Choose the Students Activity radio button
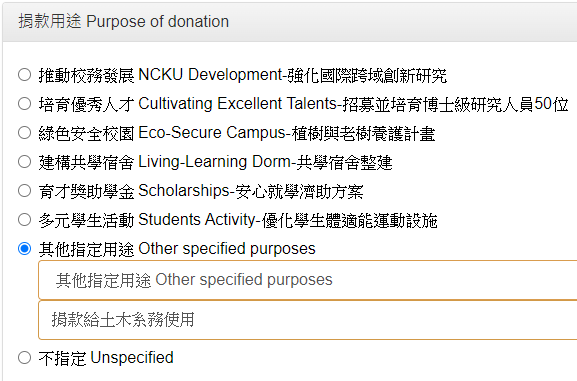The image size is (577, 381). coord(24,220)
